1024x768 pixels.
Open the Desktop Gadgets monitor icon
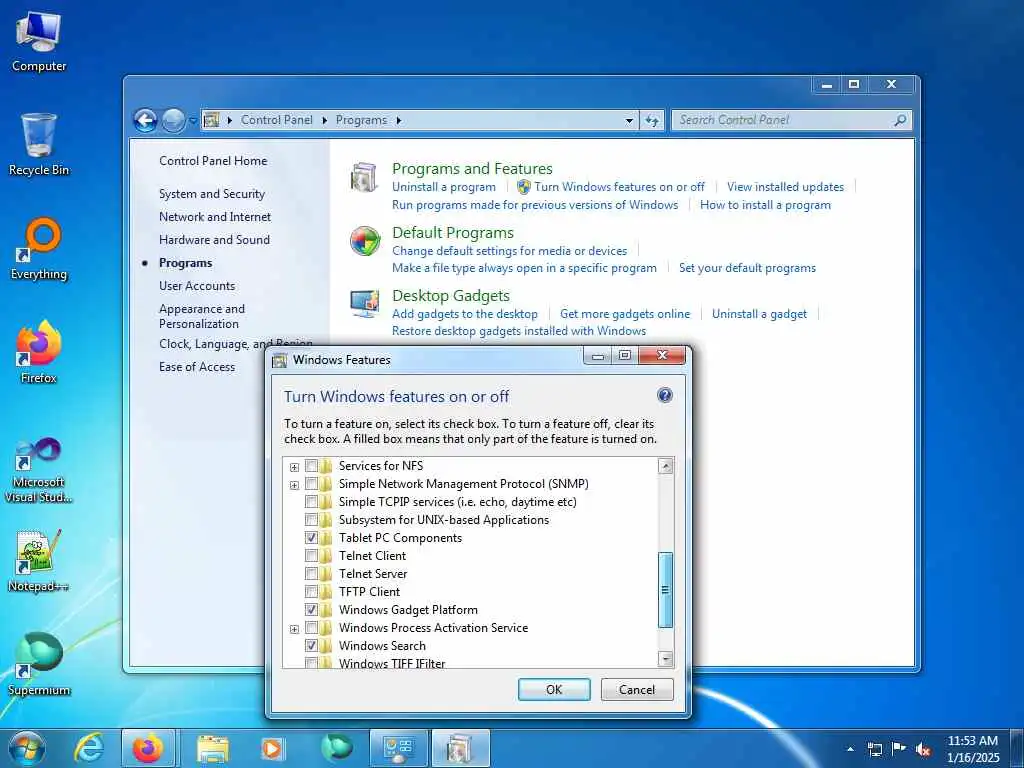click(x=364, y=304)
